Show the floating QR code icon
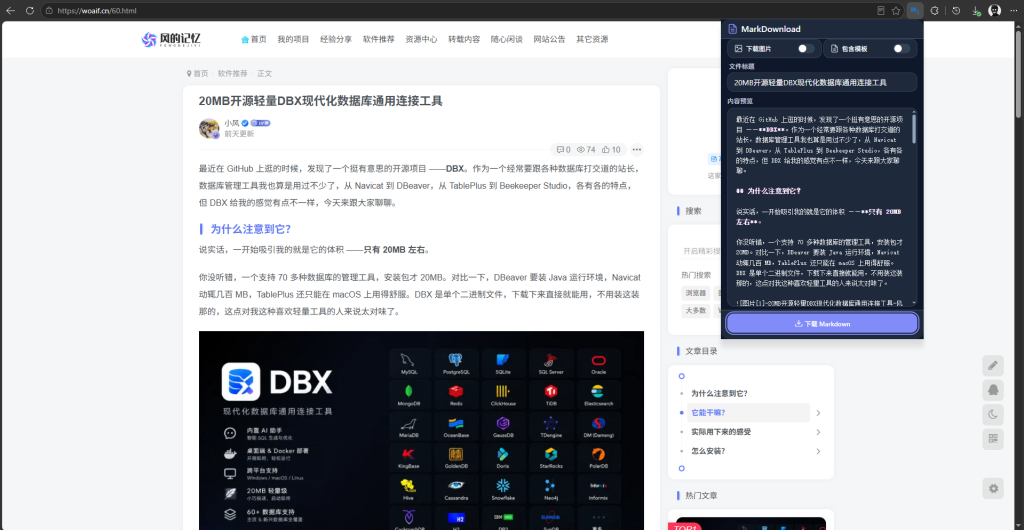Image resolution: width=1024 pixels, height=530 pixels. 993,439
